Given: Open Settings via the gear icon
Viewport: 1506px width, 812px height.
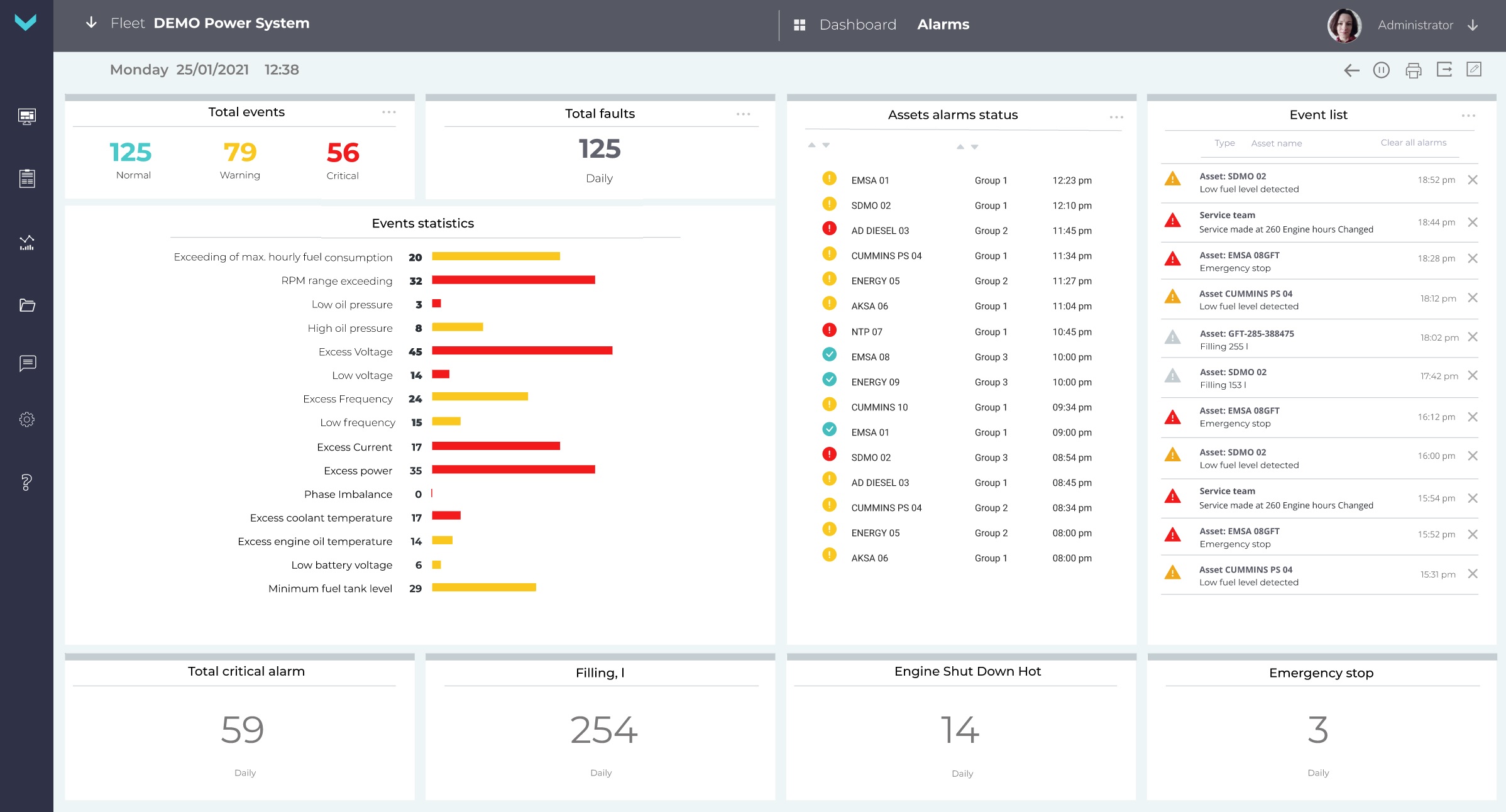Looking at the screenshot, I should coord(26,419).
